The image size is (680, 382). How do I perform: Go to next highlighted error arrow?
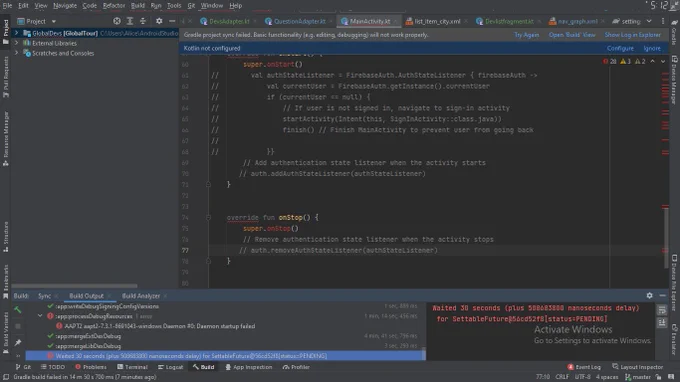(x=663, y=62)
